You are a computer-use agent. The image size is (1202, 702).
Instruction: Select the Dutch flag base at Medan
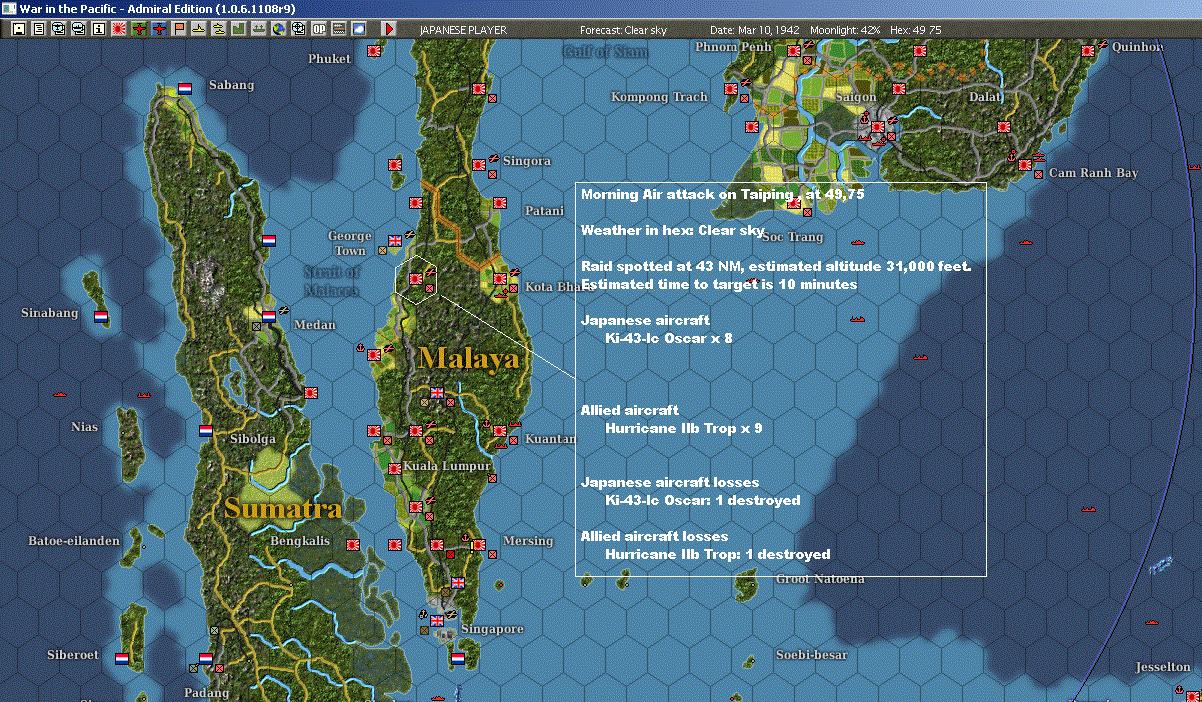point(268,317)
